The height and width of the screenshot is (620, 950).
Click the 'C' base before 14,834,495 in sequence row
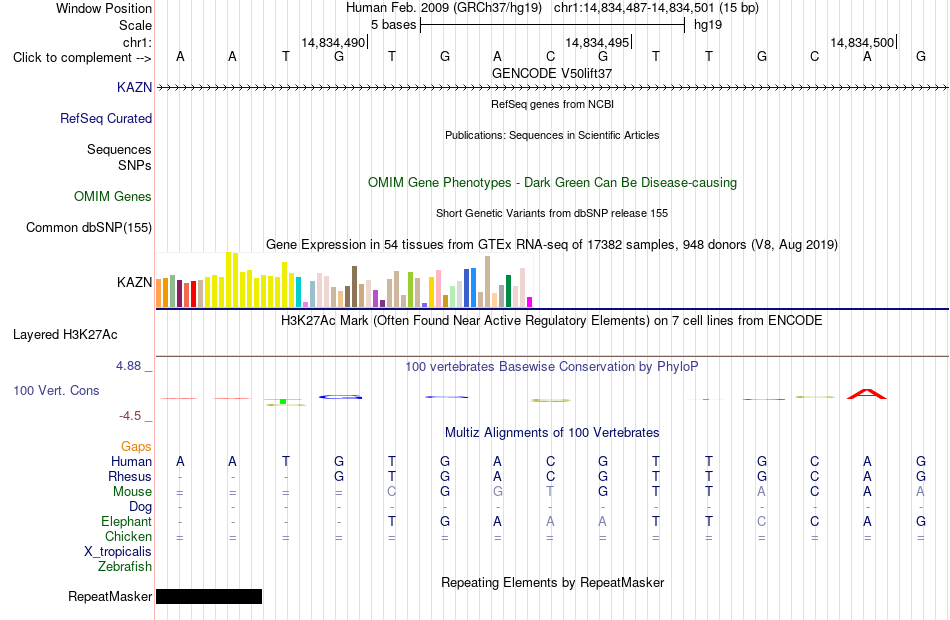(x=550, y=56)
